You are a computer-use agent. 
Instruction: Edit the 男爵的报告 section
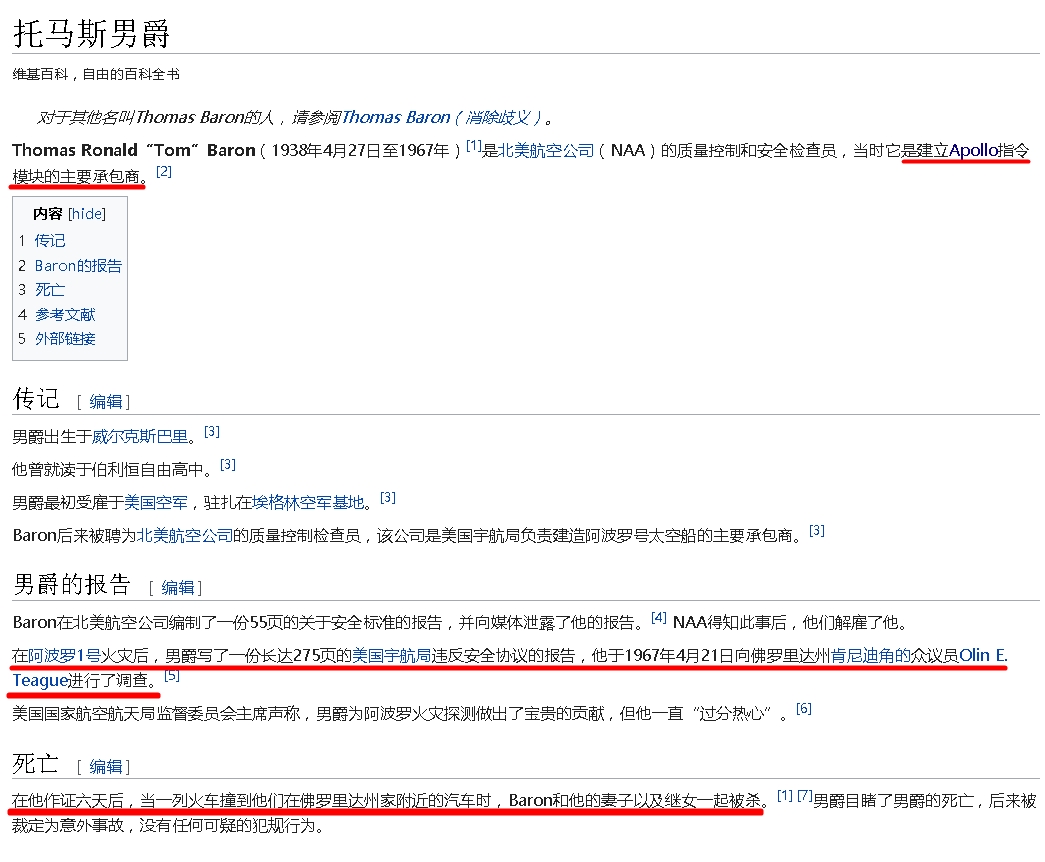(178, 588)
